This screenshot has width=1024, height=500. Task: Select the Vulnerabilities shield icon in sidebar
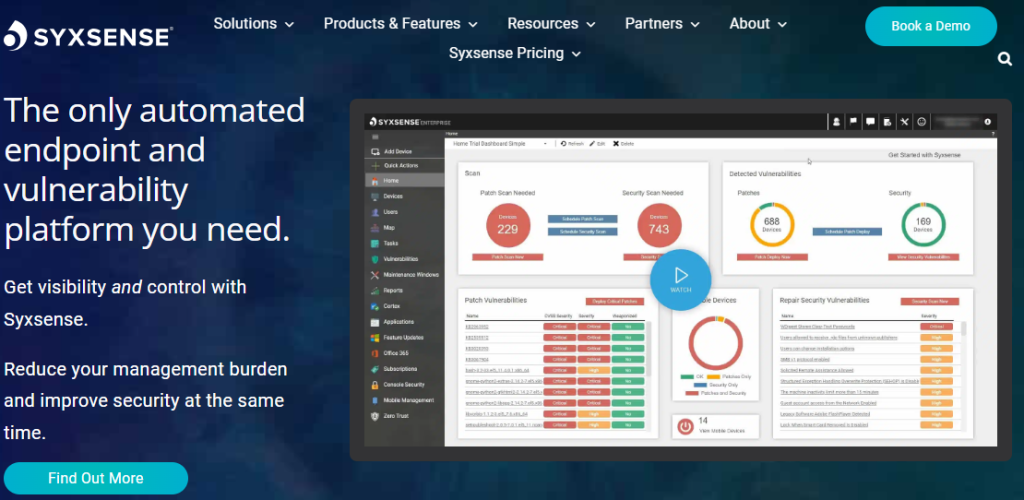point(374,259)
